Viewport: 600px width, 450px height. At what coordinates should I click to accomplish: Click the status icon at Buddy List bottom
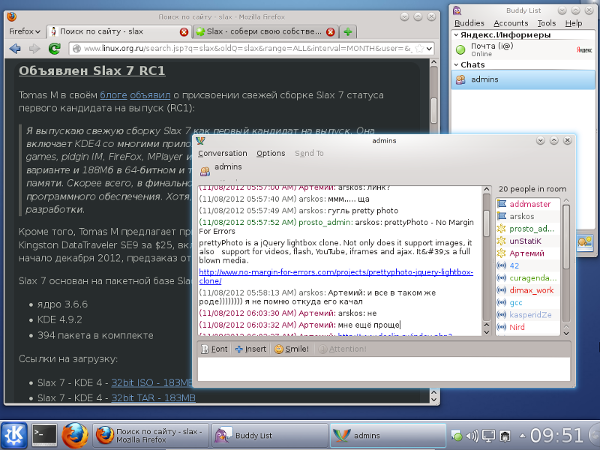[585, 243]
